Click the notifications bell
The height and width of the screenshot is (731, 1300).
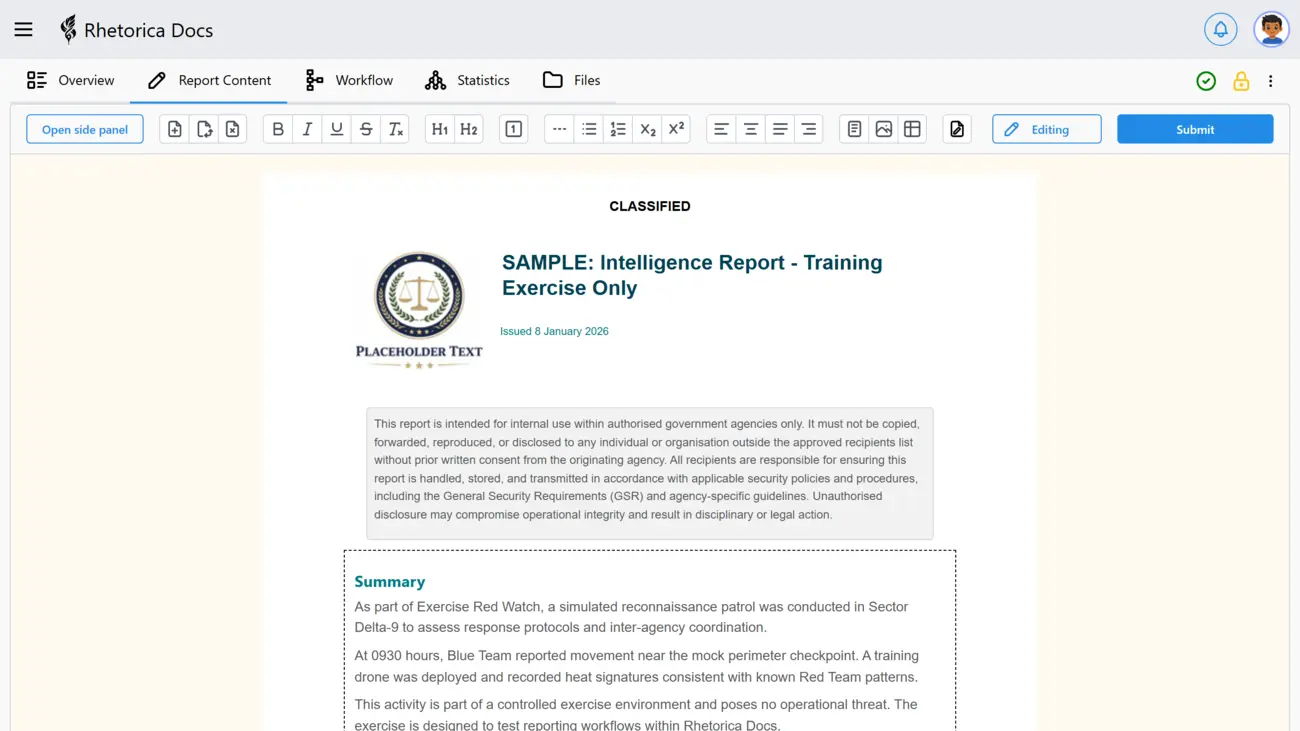[1220, 29]
